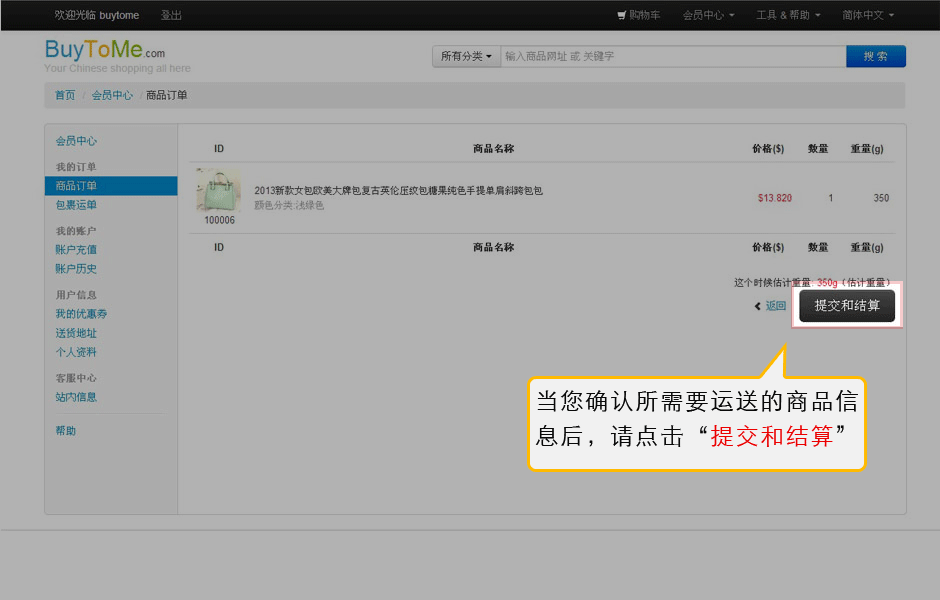Click the green handbag product thumbnail
Viewport: 940px width, 600px height.
(x=218, y=190)
